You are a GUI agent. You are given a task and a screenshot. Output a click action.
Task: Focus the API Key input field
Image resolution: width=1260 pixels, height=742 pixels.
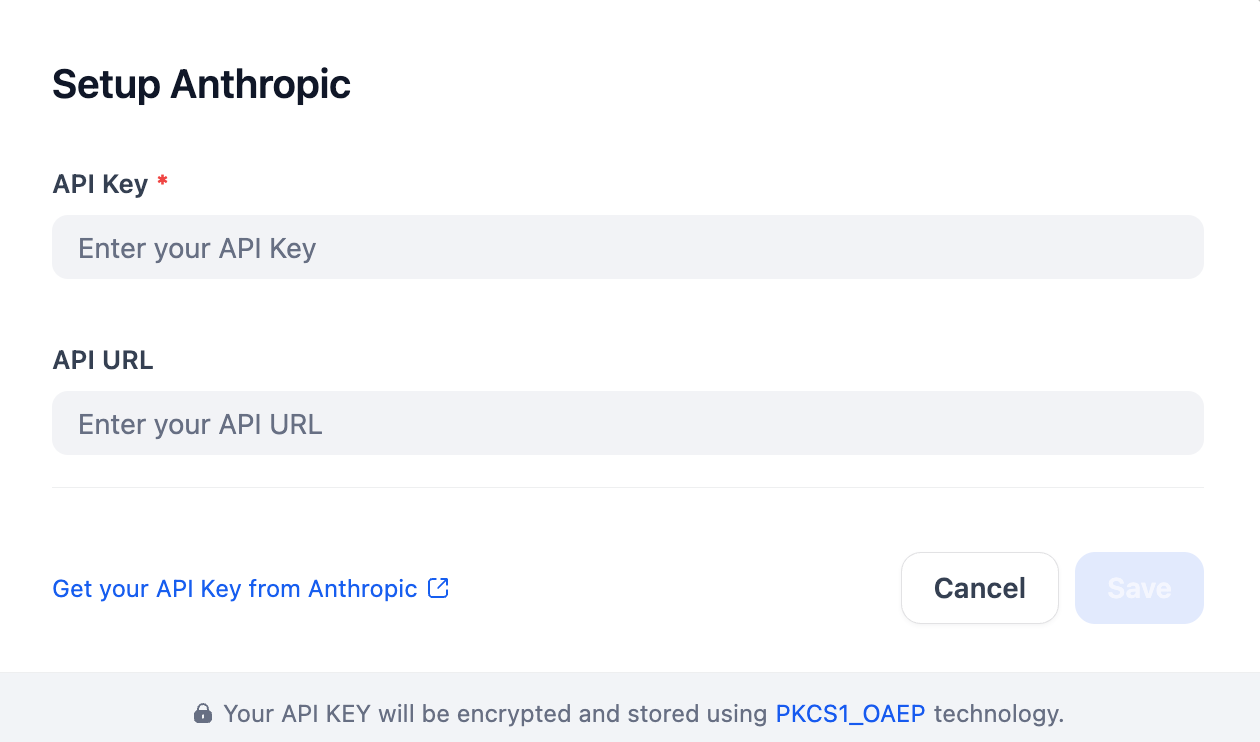(628, 247)
